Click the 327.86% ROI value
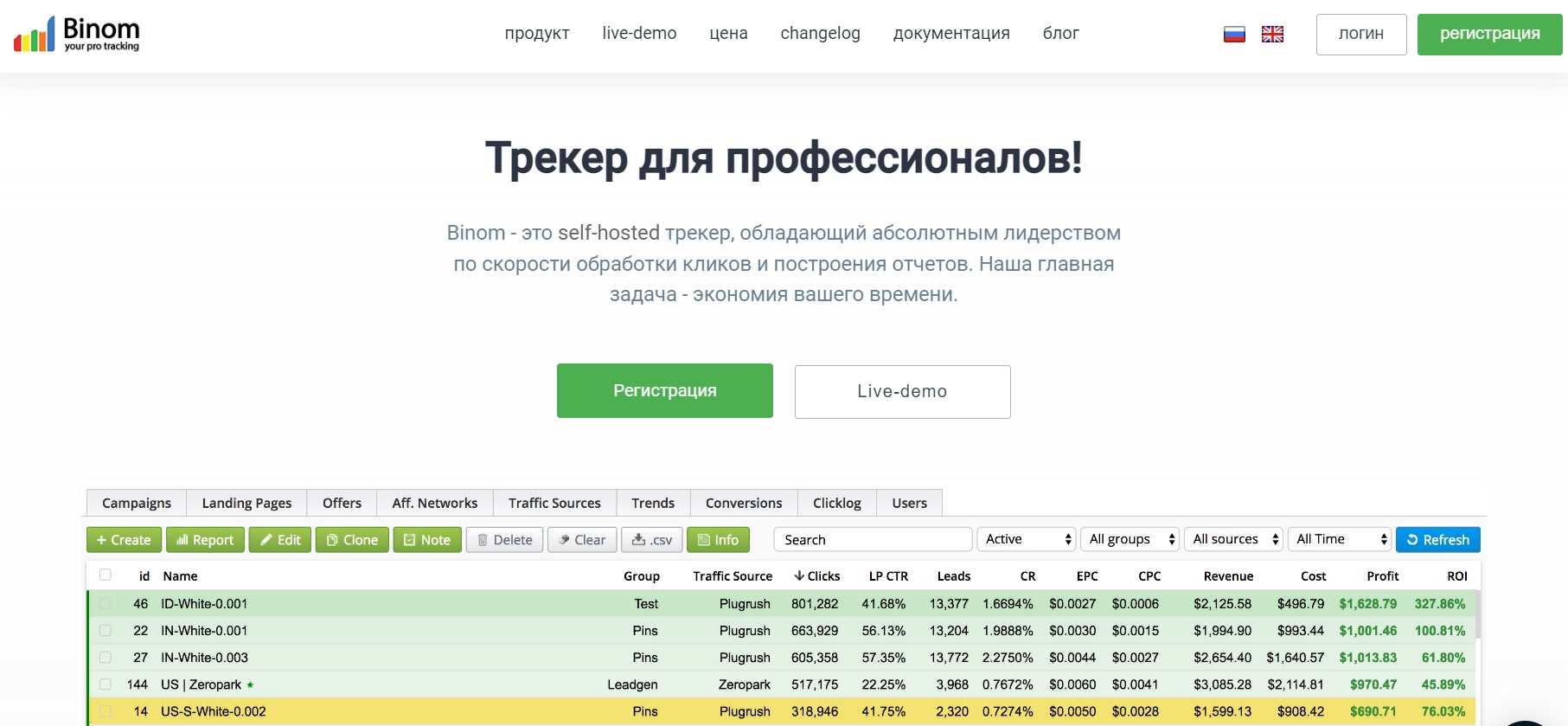 click(1440, 603)
